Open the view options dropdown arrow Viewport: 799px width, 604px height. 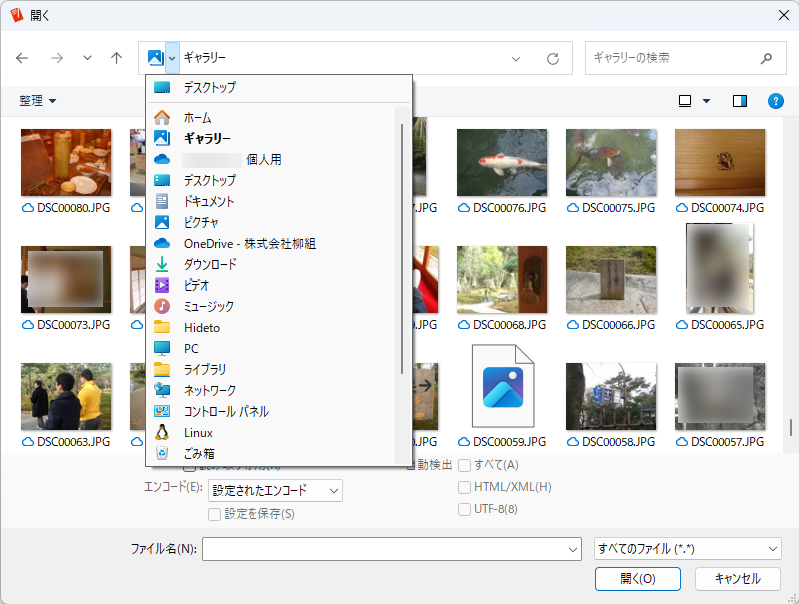(x=706, y=101)
